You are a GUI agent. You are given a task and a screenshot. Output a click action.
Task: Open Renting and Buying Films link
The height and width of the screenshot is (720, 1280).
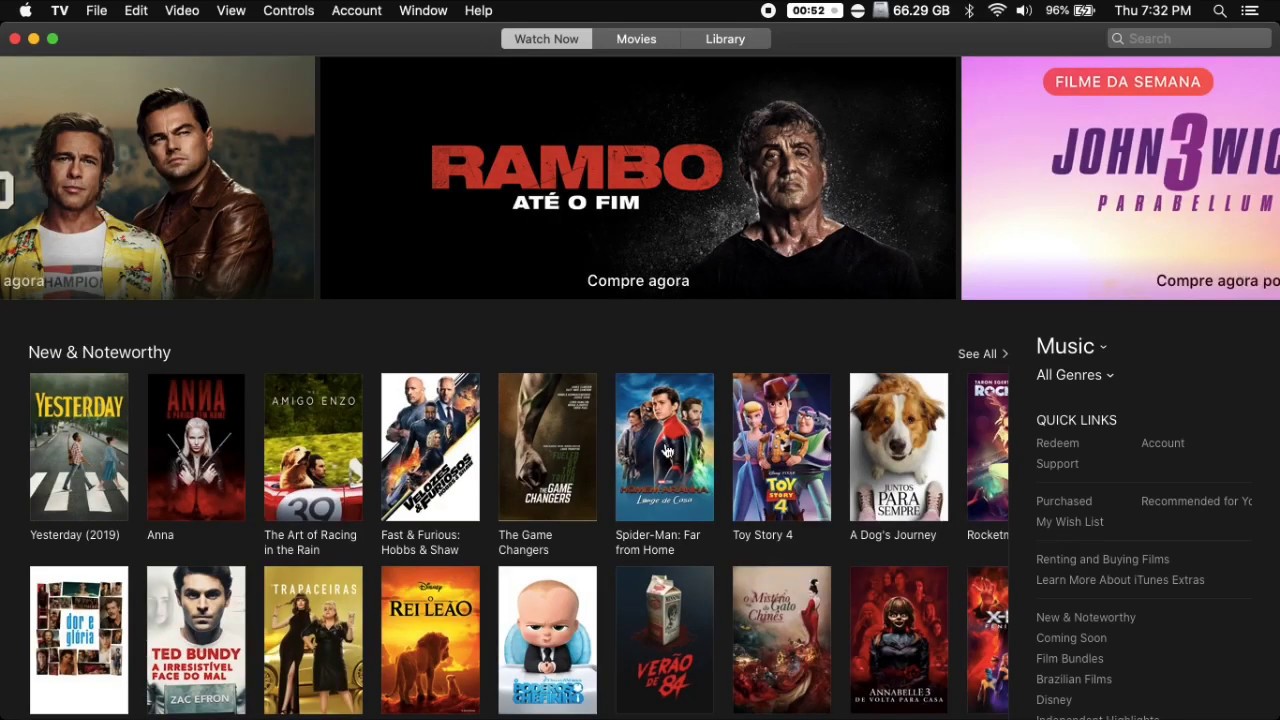coord(1102,559)
